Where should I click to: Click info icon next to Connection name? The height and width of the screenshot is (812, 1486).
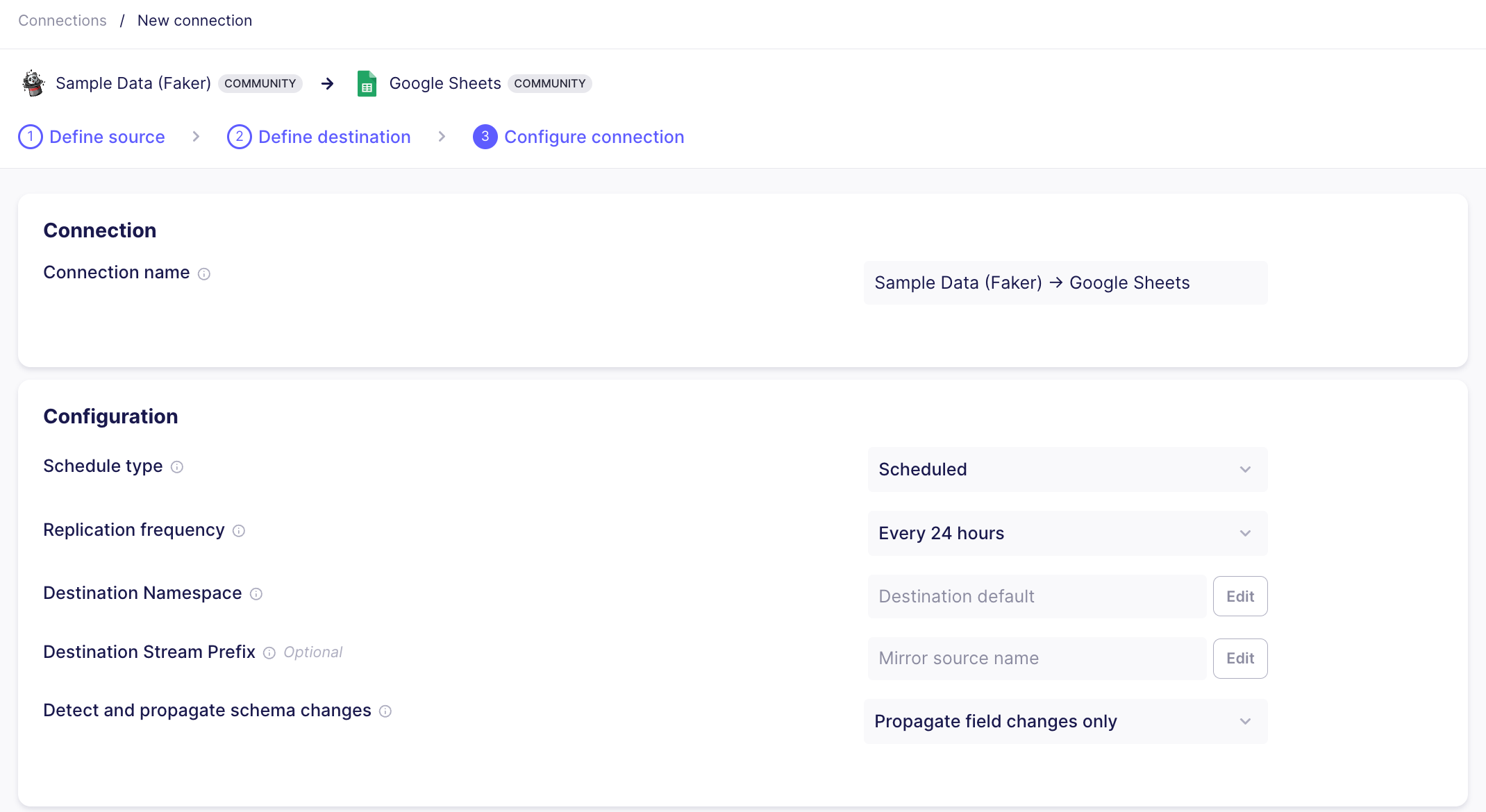204,274
